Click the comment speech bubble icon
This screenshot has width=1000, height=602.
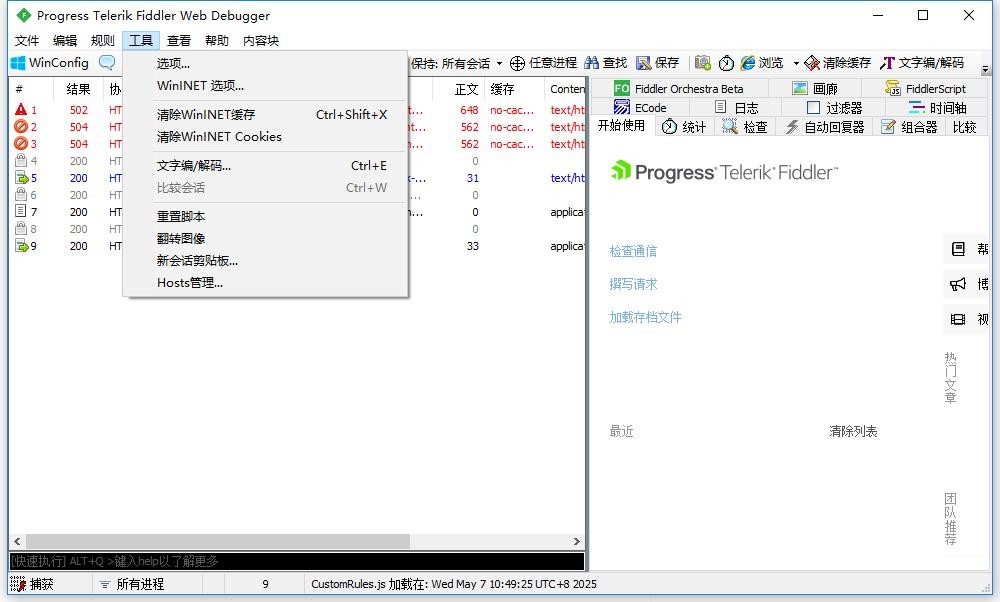coord(107,62)
